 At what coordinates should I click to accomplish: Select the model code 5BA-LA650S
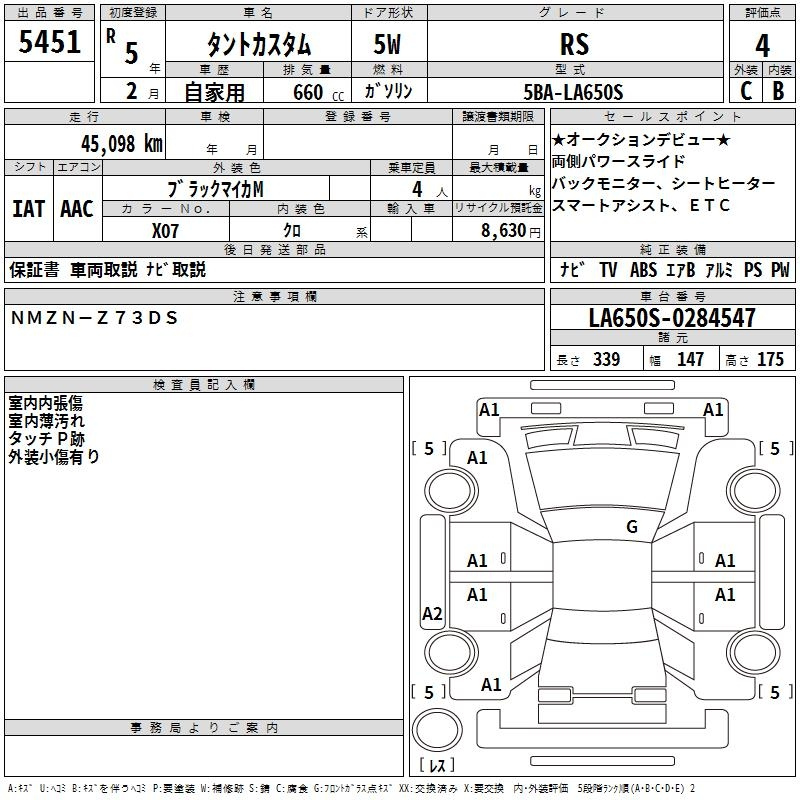coord(573,92)
